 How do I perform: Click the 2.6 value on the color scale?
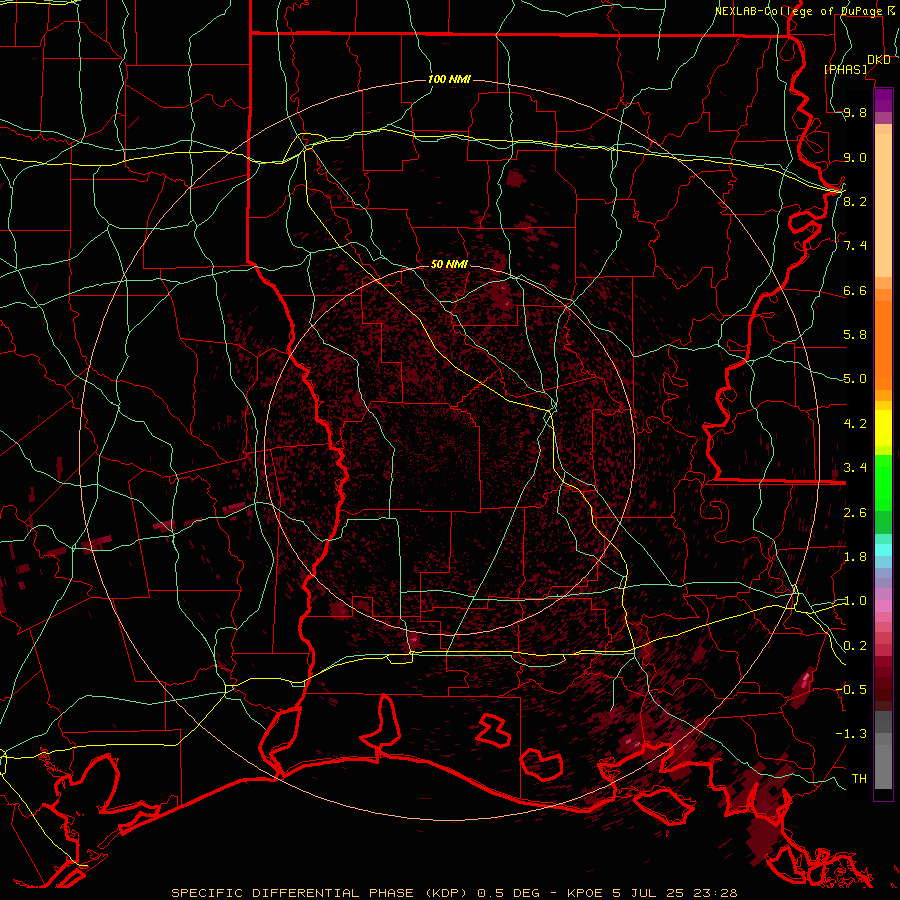point(855,513)
